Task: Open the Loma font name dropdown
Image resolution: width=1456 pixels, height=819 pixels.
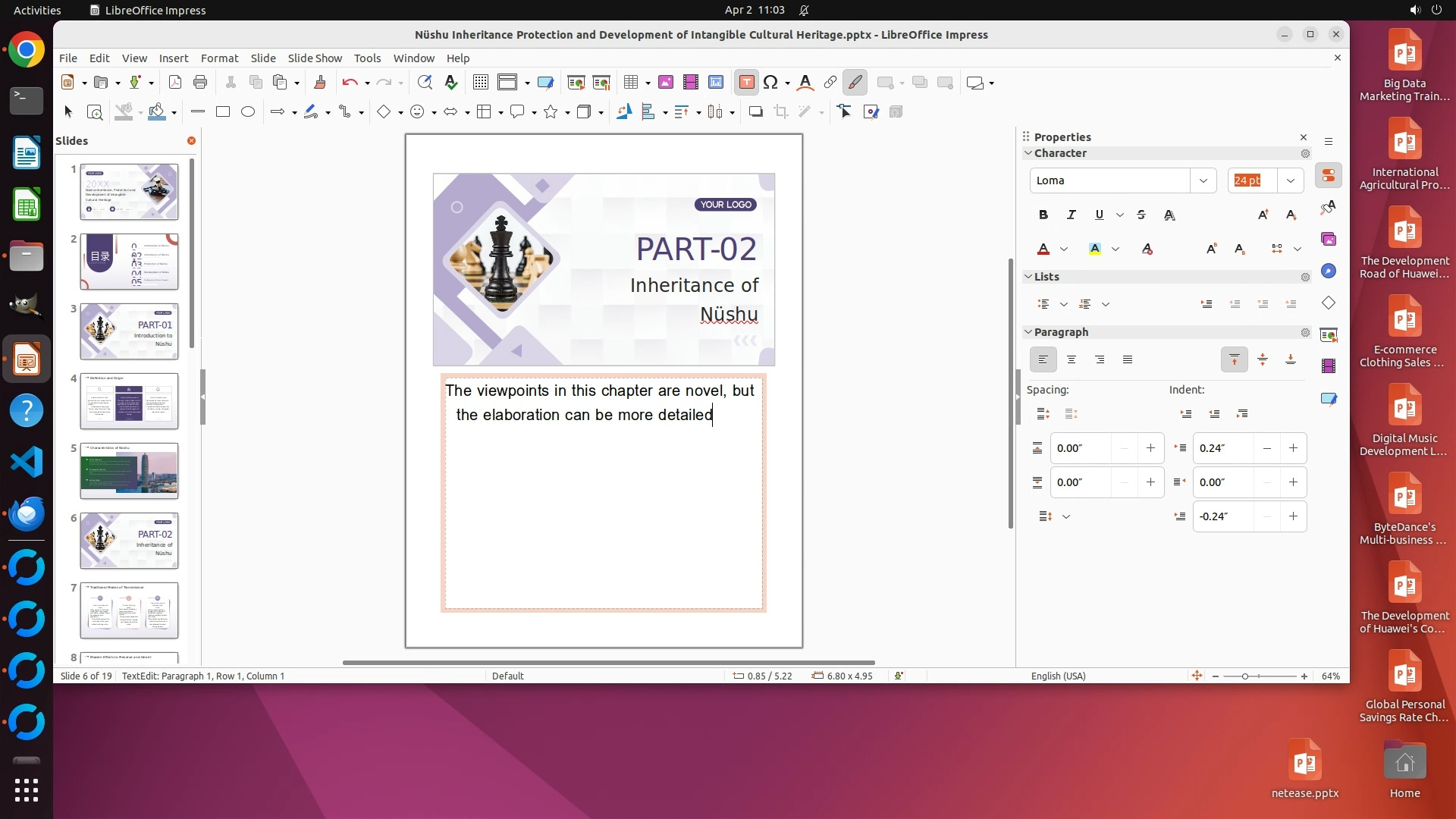Action: [1203, 180]
